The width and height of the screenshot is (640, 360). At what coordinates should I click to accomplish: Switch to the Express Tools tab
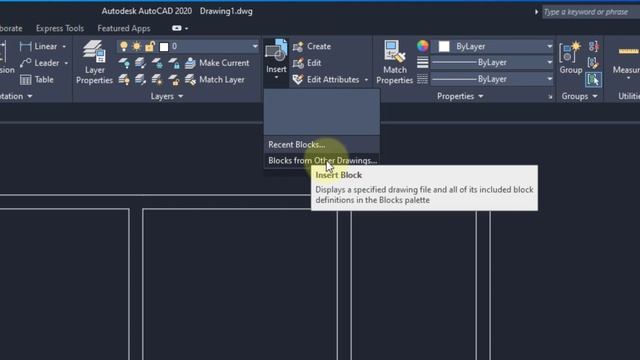60,28
